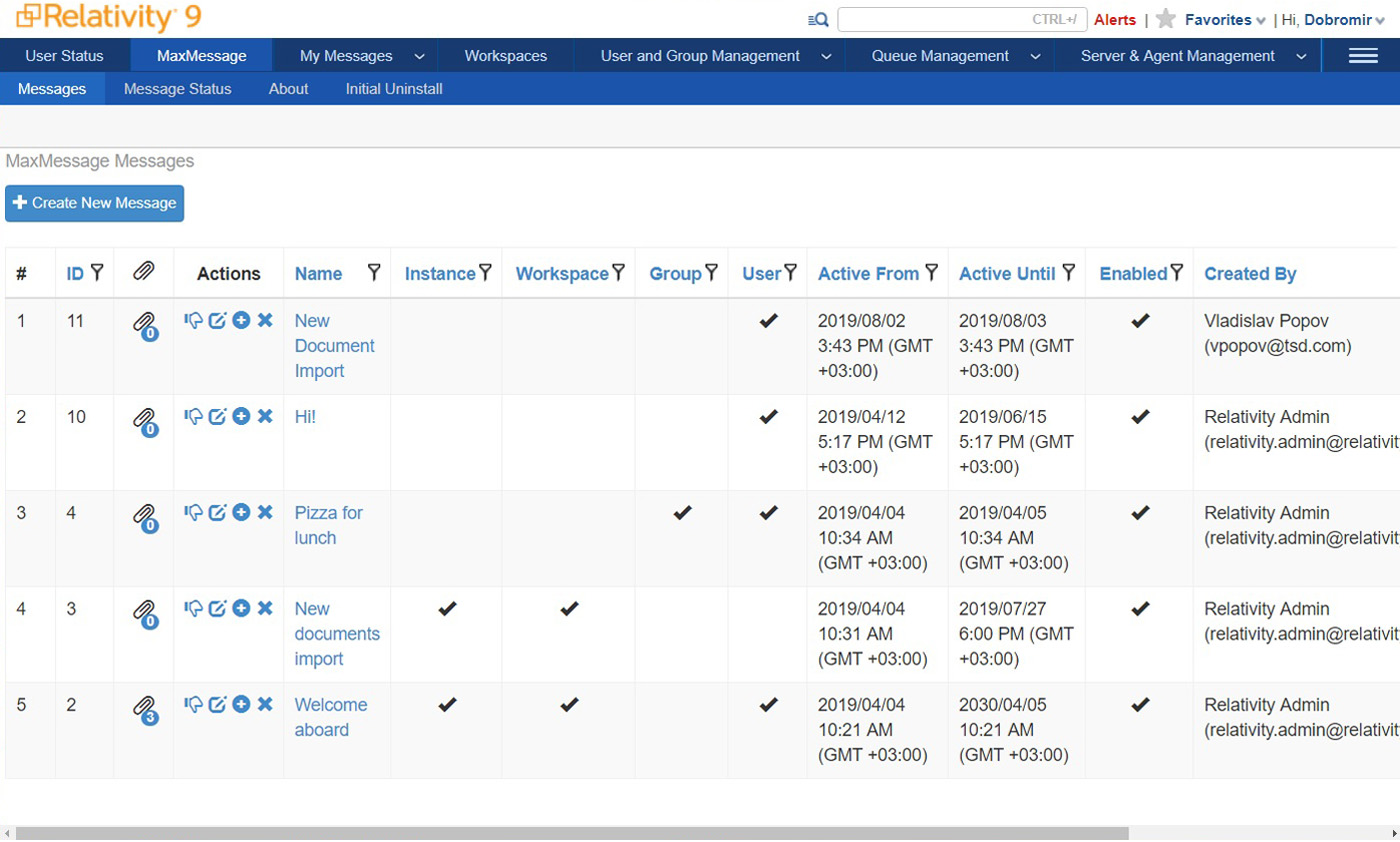The image size is (1400, 842).
Task: Open the Enabled column filter
Action: click(1177, 273)
